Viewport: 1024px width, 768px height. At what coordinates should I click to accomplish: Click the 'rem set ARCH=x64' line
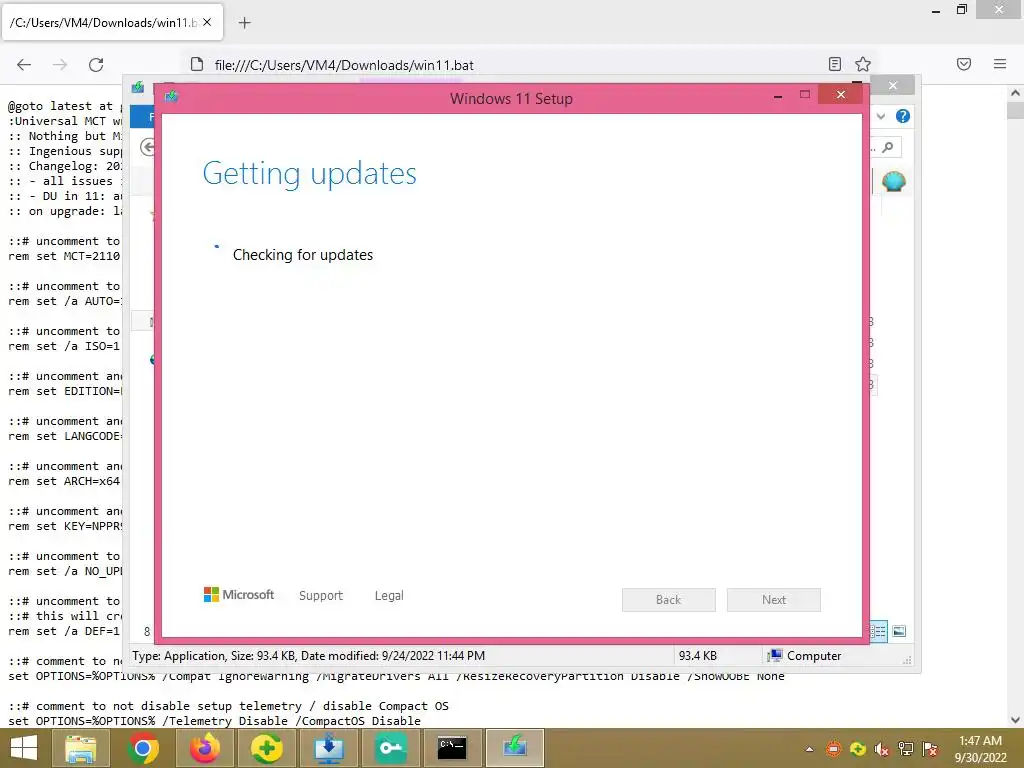pos(64,481)
